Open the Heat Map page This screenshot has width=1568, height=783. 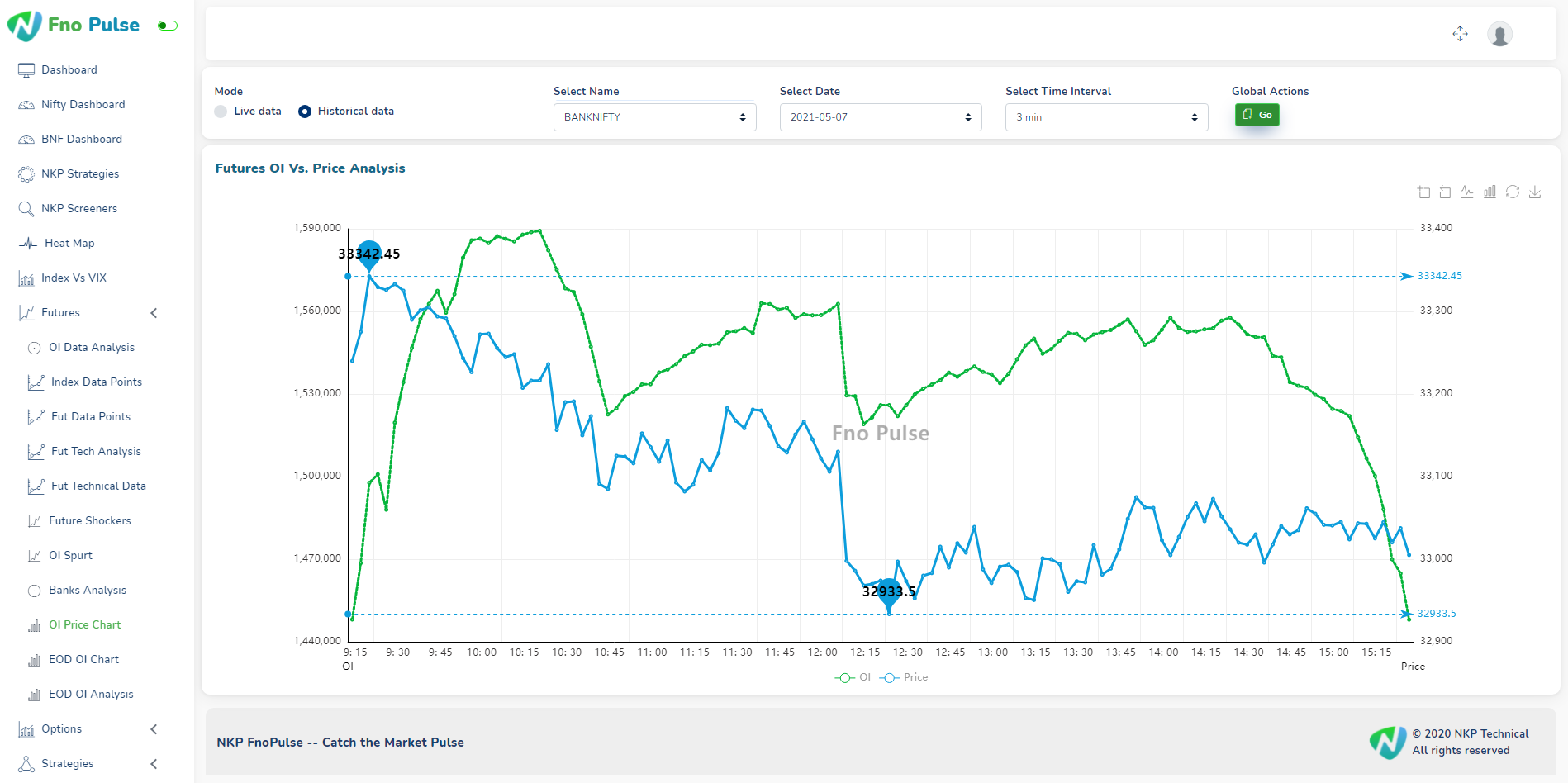[x=69, y=244]
